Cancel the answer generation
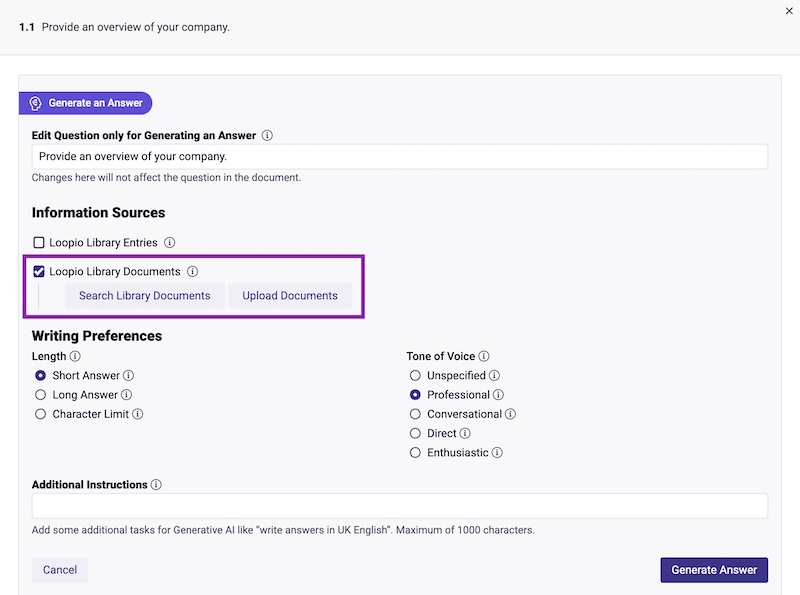This screenshot has width=800, height=595. coord(60,570)
